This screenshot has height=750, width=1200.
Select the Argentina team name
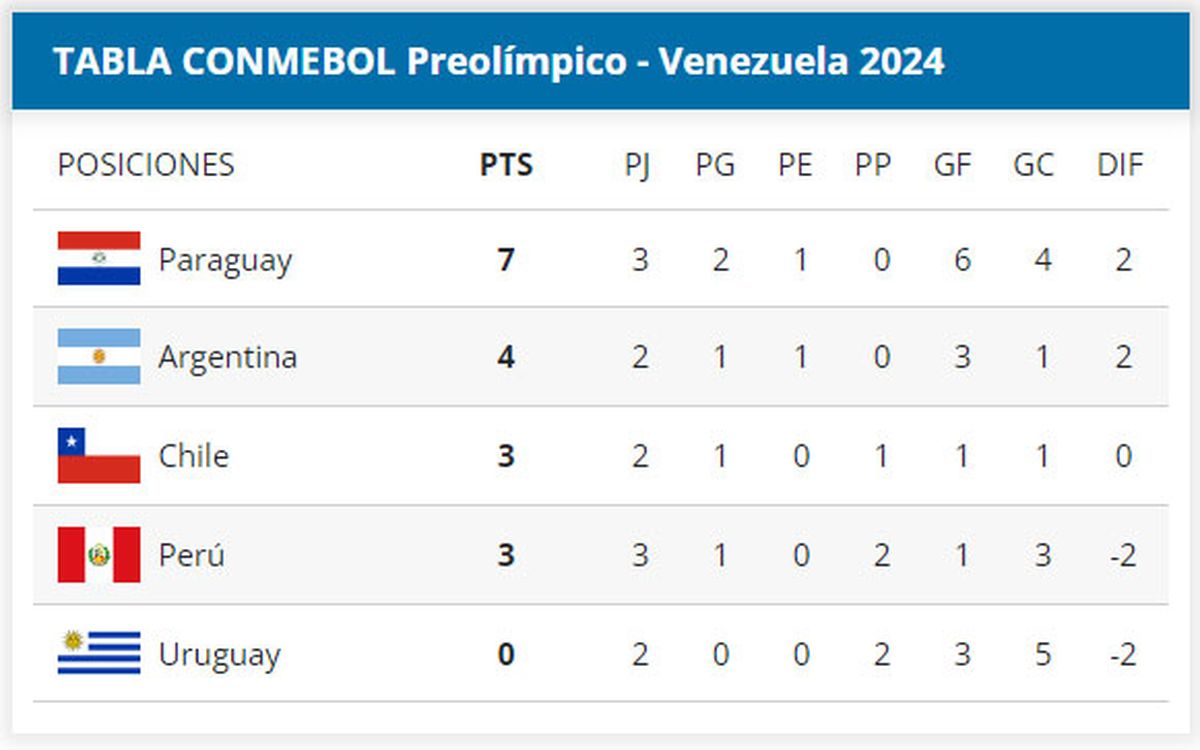pyautogui.click(x=227, y=357)
